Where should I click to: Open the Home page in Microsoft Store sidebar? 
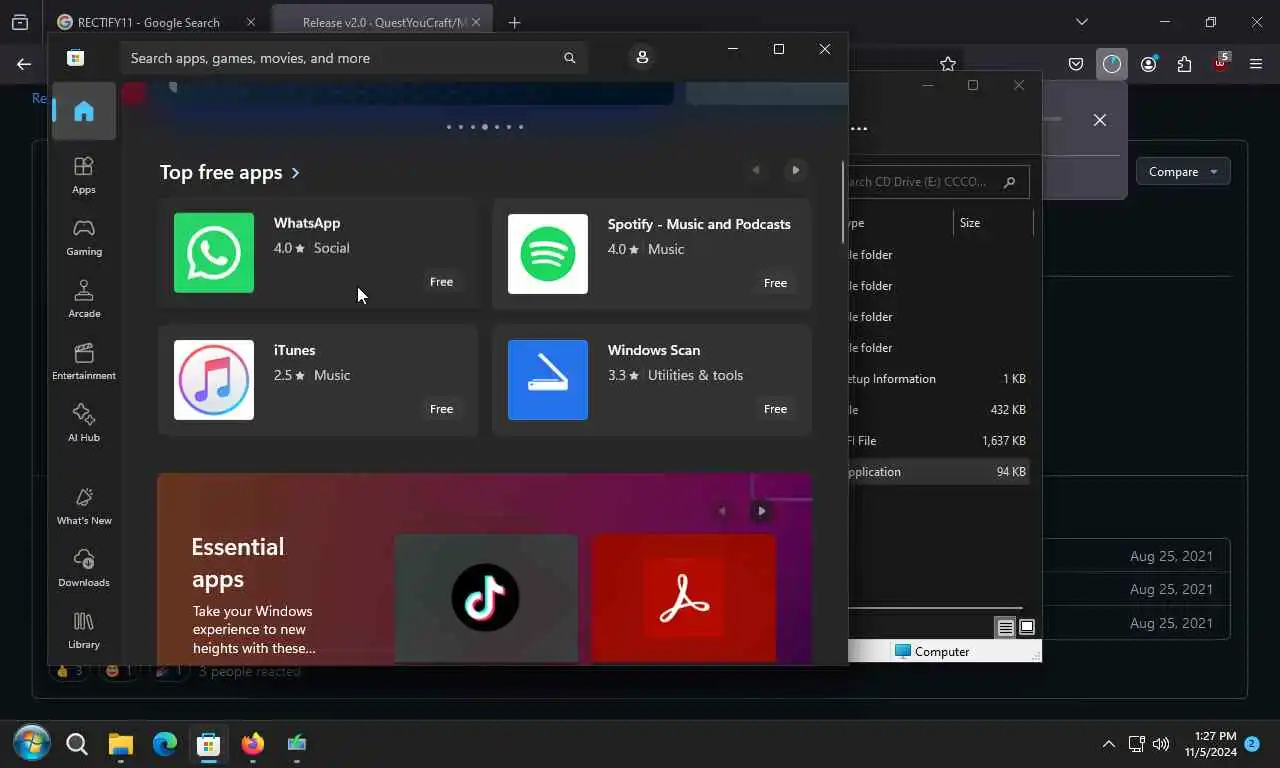pos(84,111)
